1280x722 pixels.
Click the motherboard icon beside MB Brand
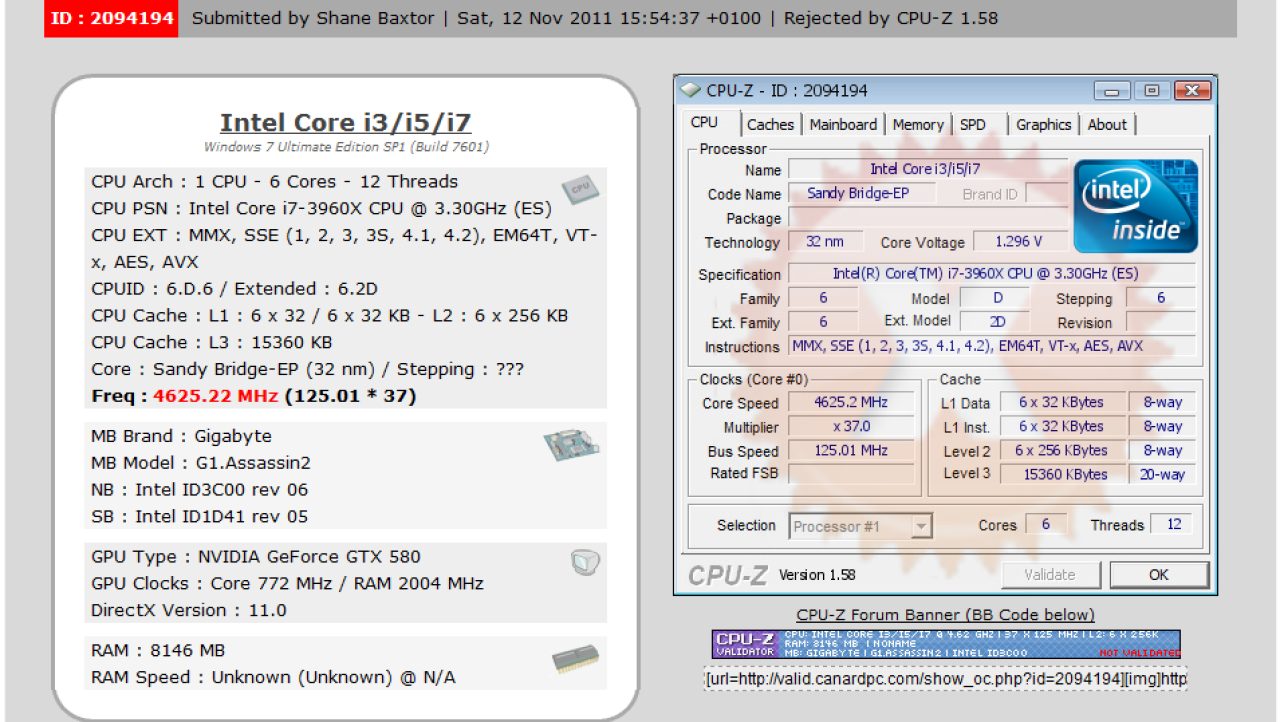[x=571, y=445]
